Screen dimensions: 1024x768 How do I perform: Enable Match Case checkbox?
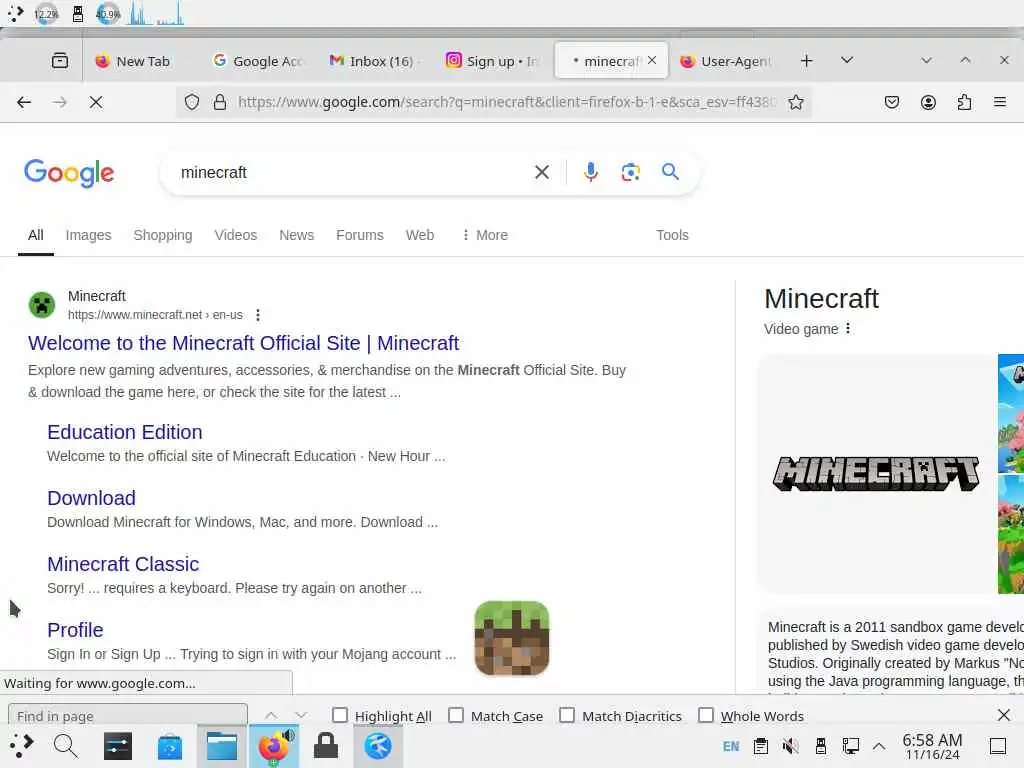click(x=456, y=715)
